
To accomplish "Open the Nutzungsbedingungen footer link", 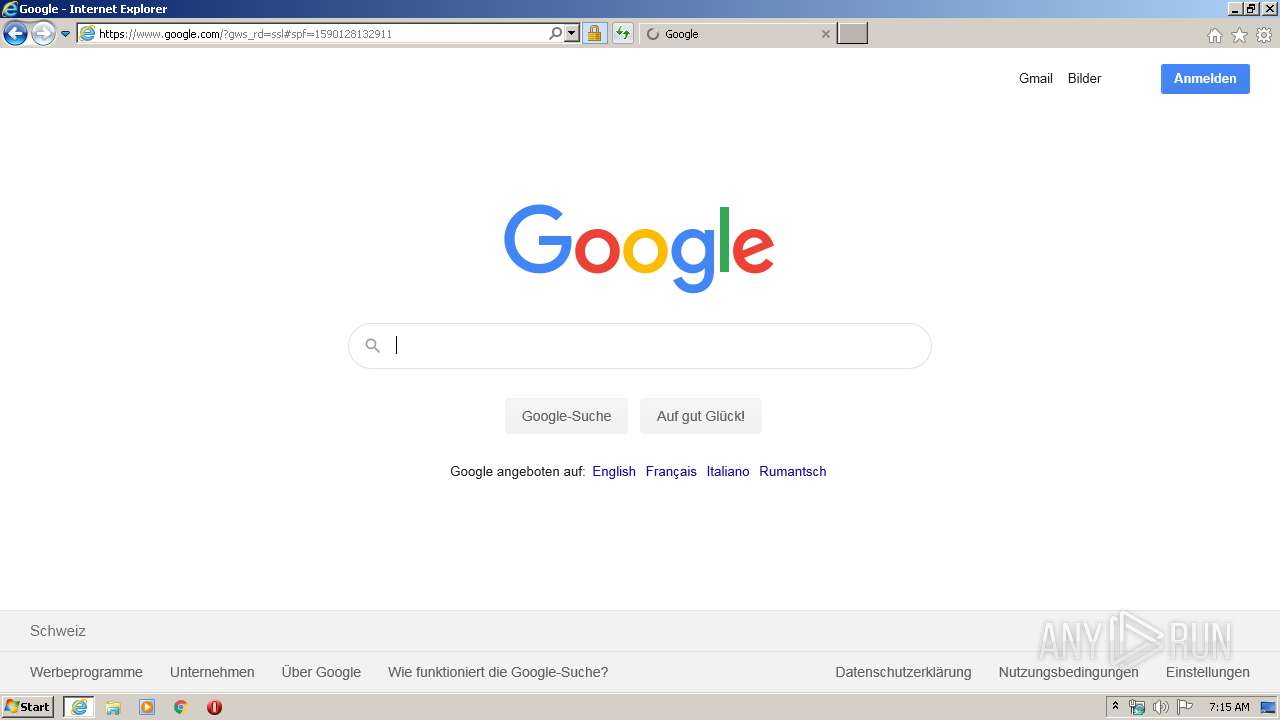I will point(1068,672).
